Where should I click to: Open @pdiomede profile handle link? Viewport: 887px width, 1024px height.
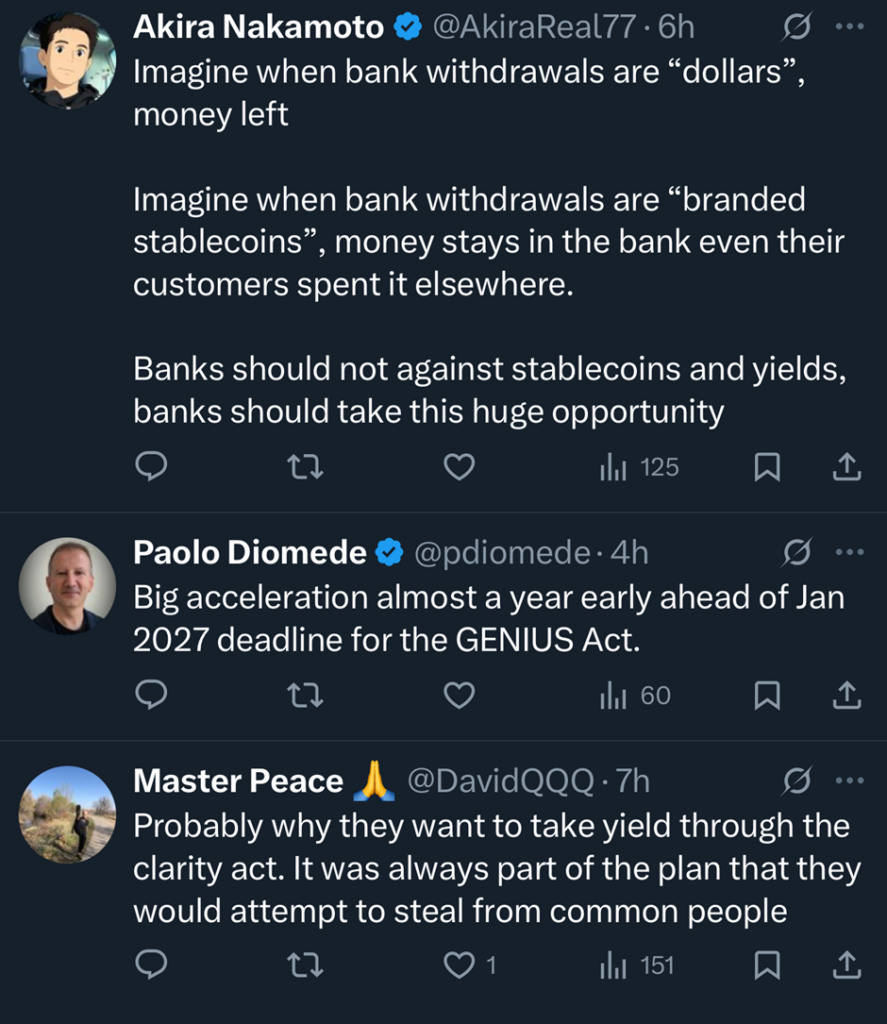(x=501, y=552)
